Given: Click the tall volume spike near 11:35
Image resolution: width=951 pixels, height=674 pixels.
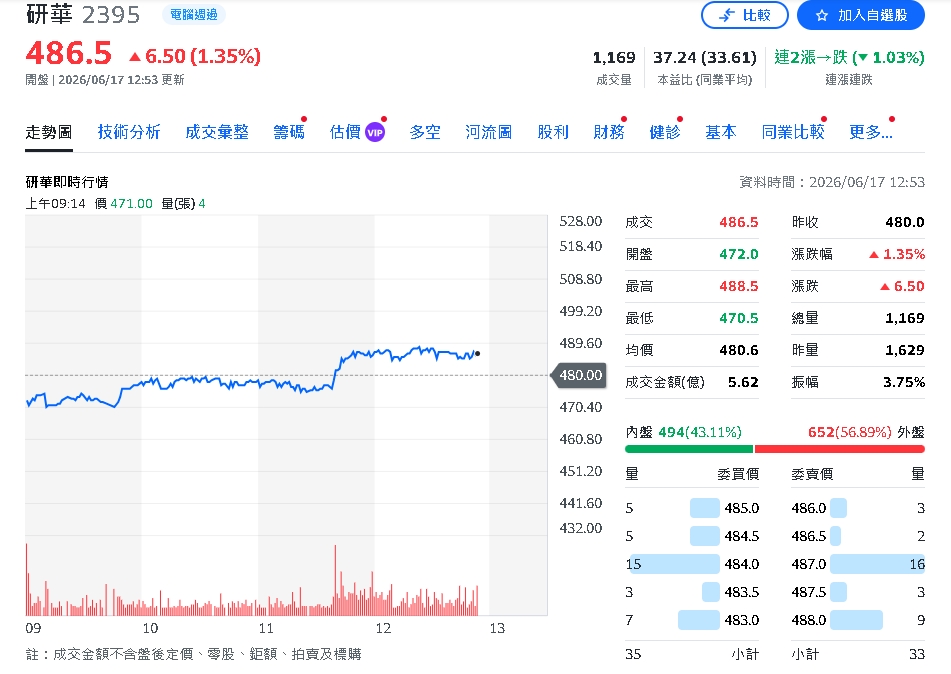Looking at the screenshot, I should pyautogui.click(x=335, y=580).
